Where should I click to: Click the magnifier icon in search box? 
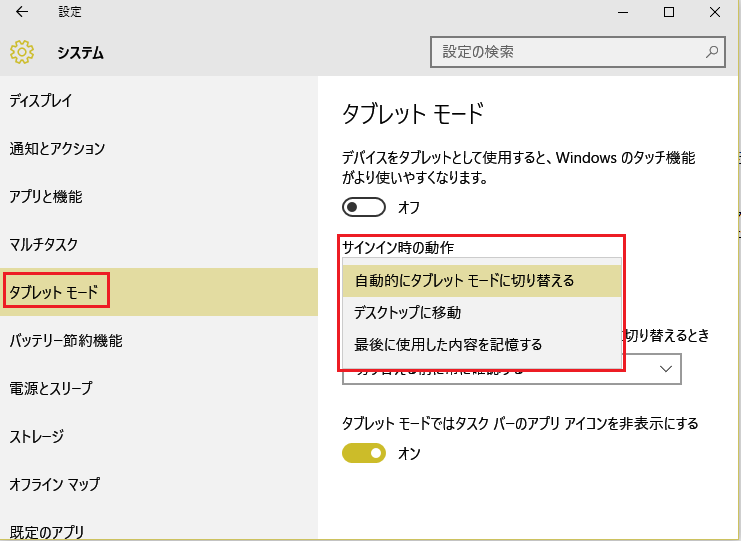tap(711, 51)
